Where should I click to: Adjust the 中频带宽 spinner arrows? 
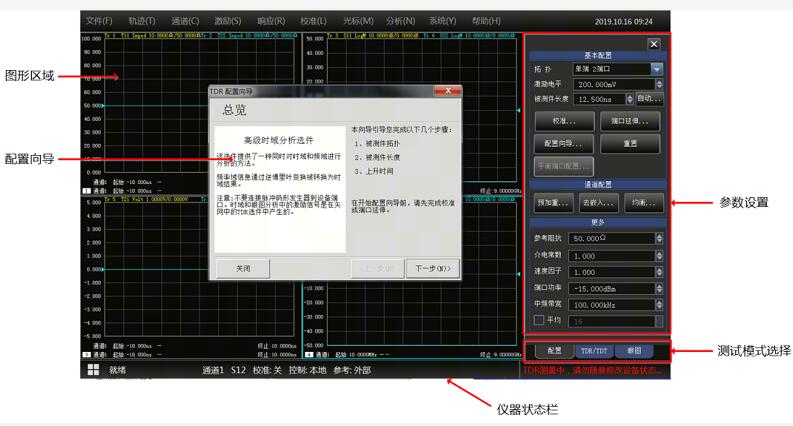[659, 305]
